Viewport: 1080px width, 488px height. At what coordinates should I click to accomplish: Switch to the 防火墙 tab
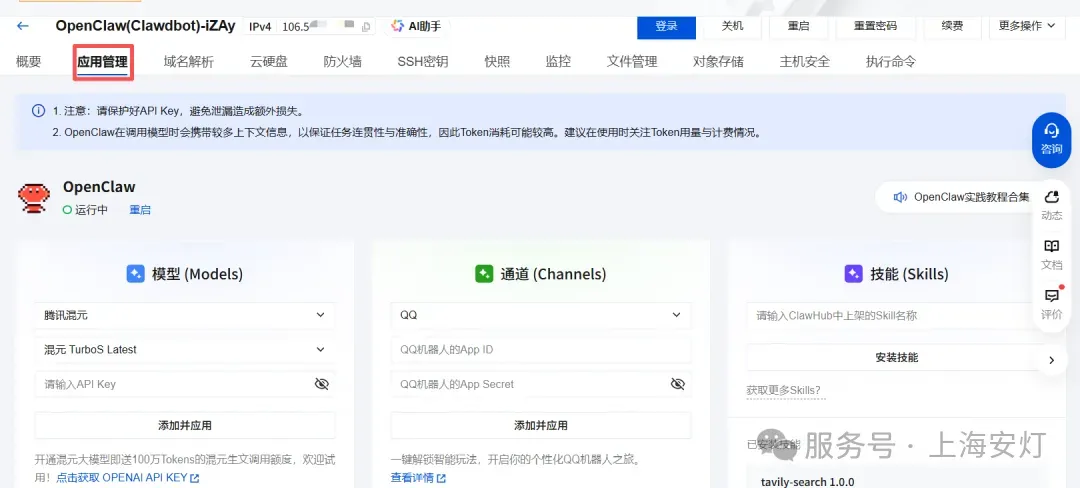(342, 61)
